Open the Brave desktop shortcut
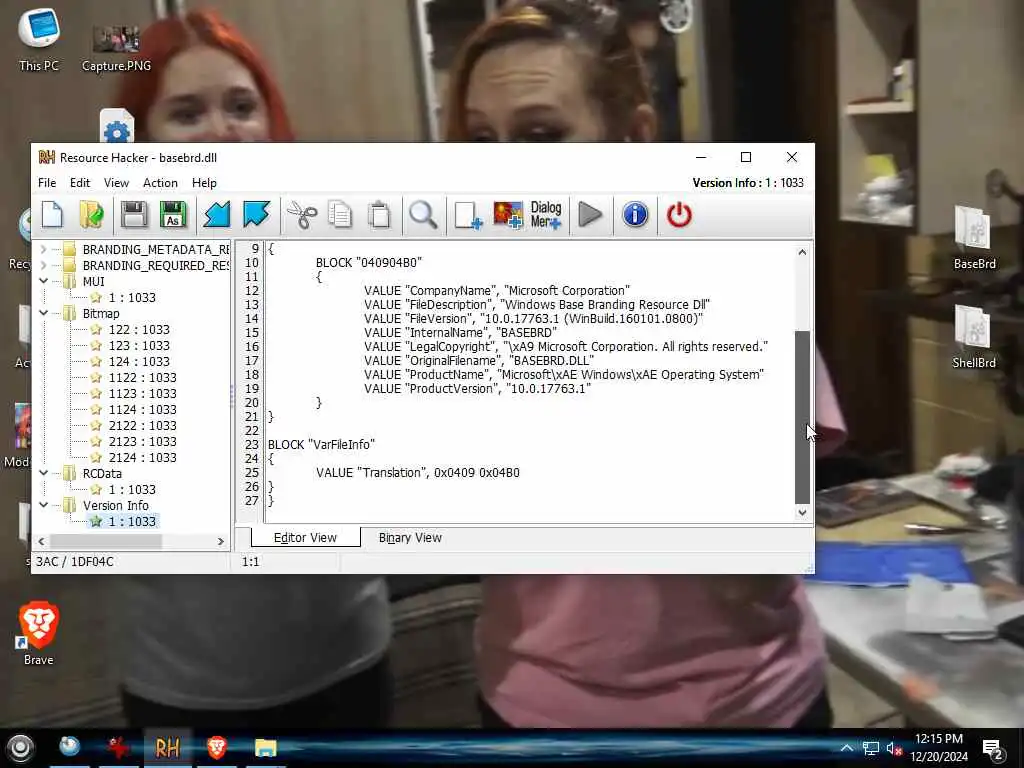The width and height of the screenshot is (1024, 768). pos(39,633)
